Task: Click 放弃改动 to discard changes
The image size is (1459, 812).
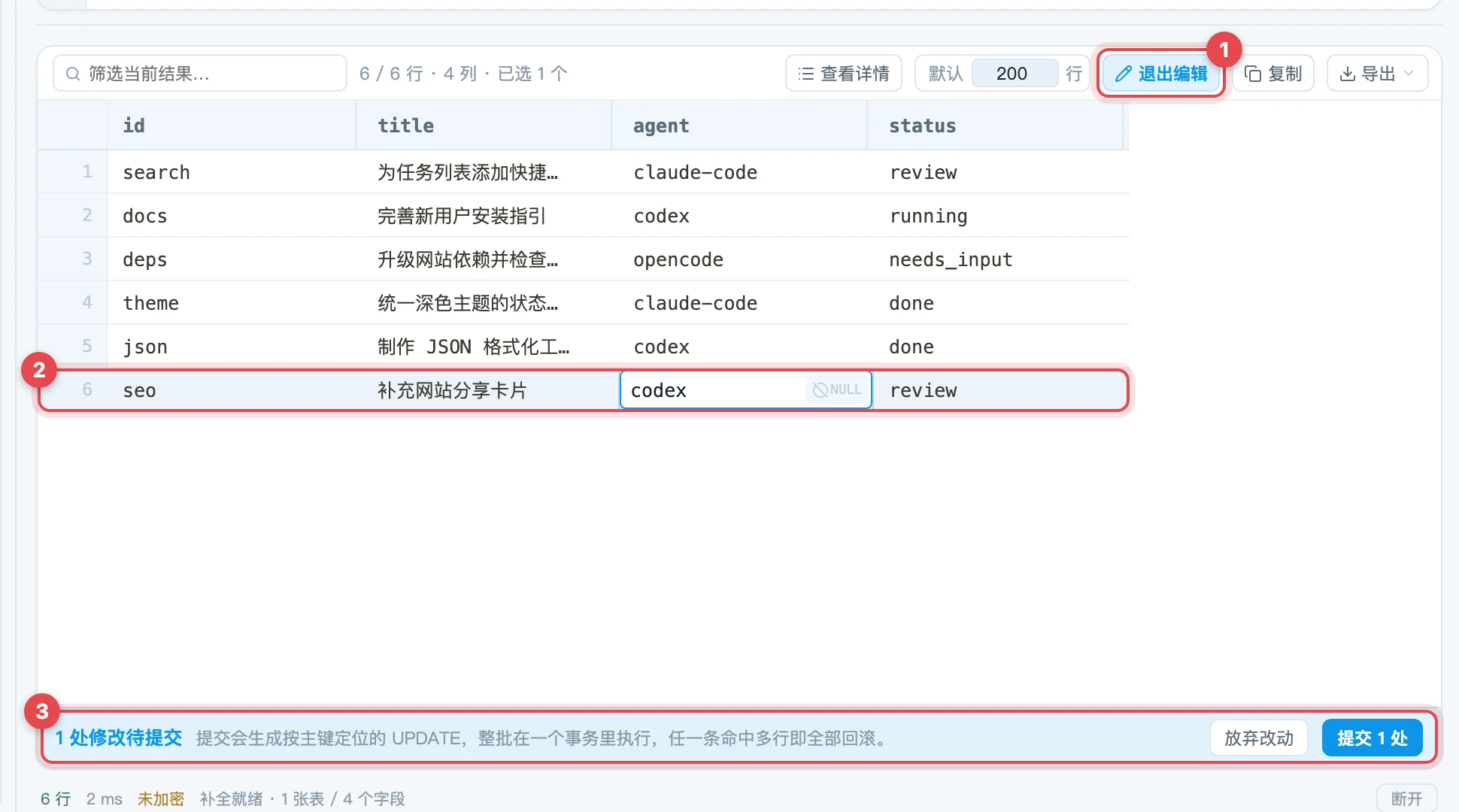Action: (1259, 738)
